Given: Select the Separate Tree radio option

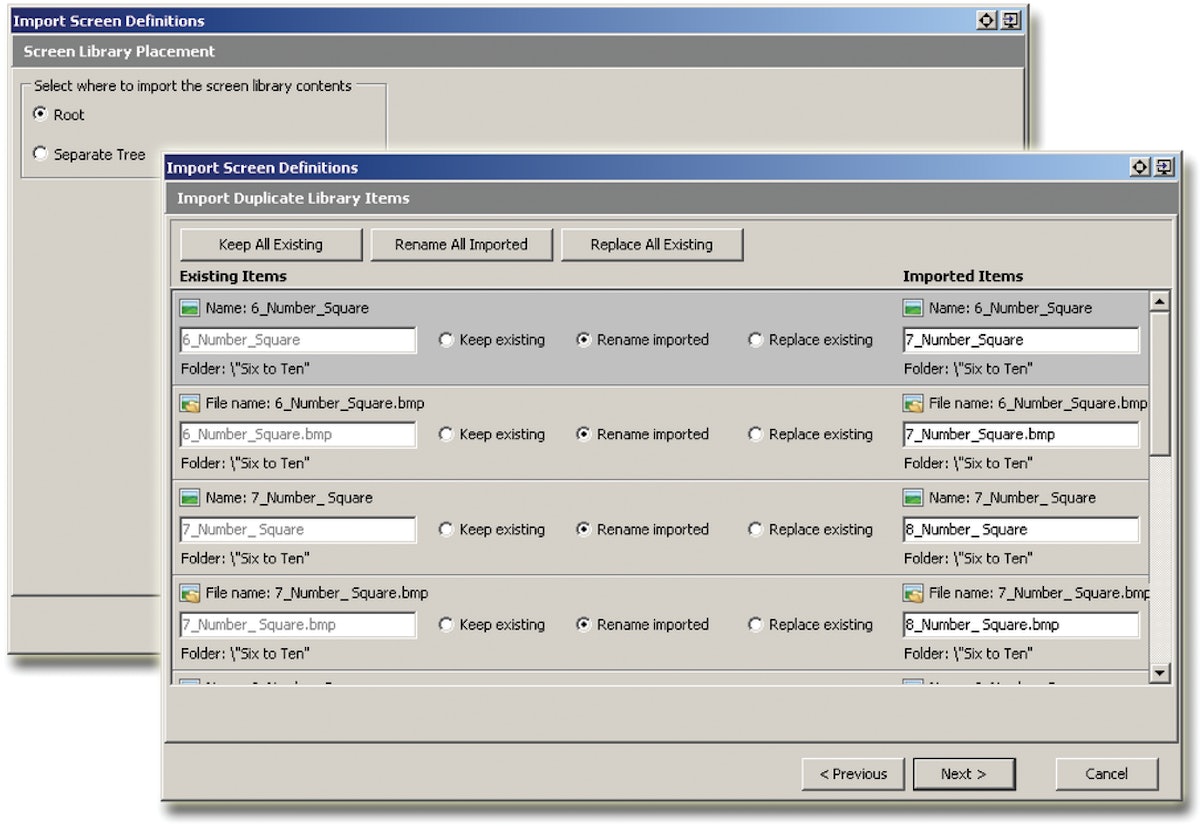Looking at the screenshot, I should point(41,154).
